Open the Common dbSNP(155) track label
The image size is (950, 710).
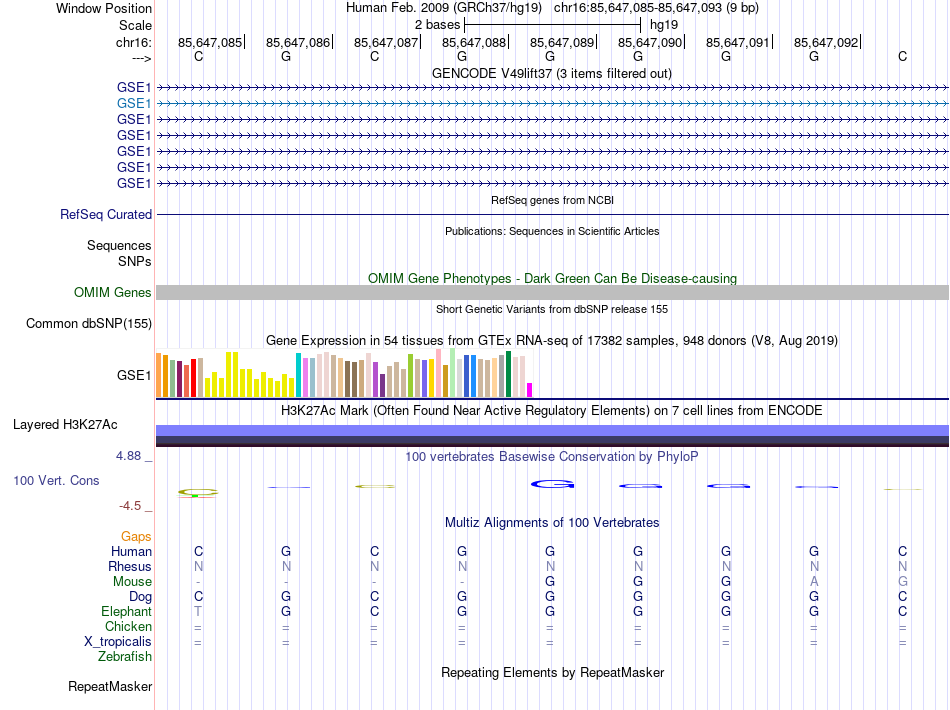[x=89, y=323]
